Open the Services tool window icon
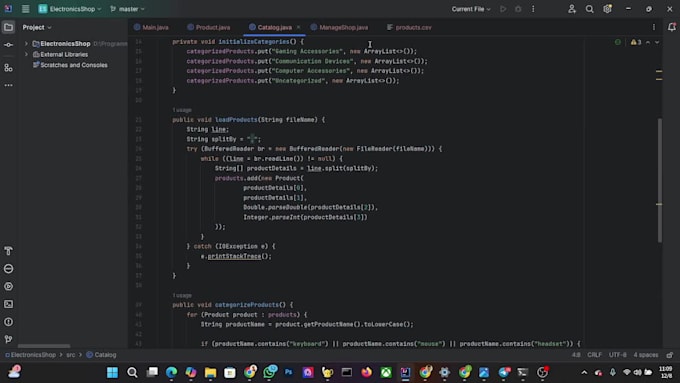This screenshot has height=383, width=680. pyautogui.click(x=8, y=268)
